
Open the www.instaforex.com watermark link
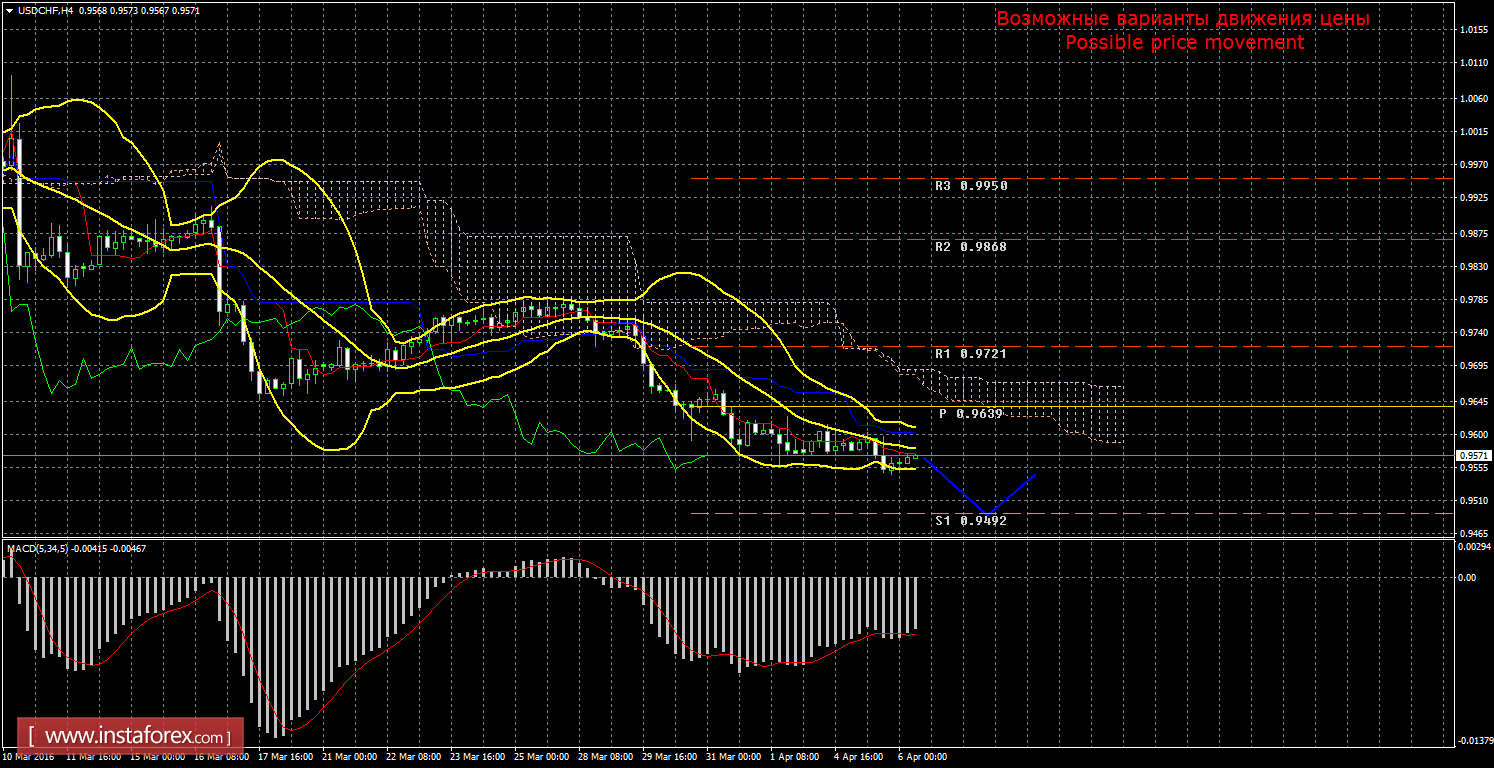[131, 738]
